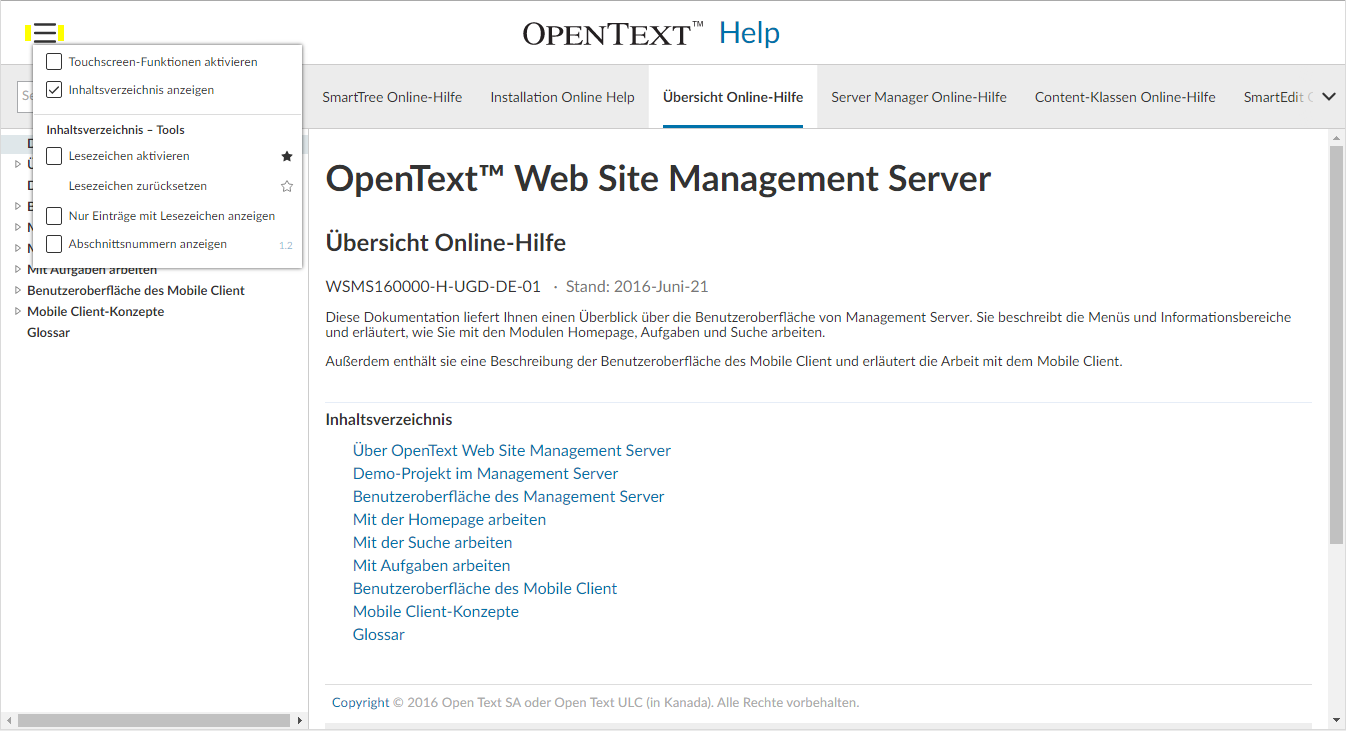The height and width of the screenshot is (731, 1346).
Task: Click into the partially hidden search field
Action: [25, 97]
